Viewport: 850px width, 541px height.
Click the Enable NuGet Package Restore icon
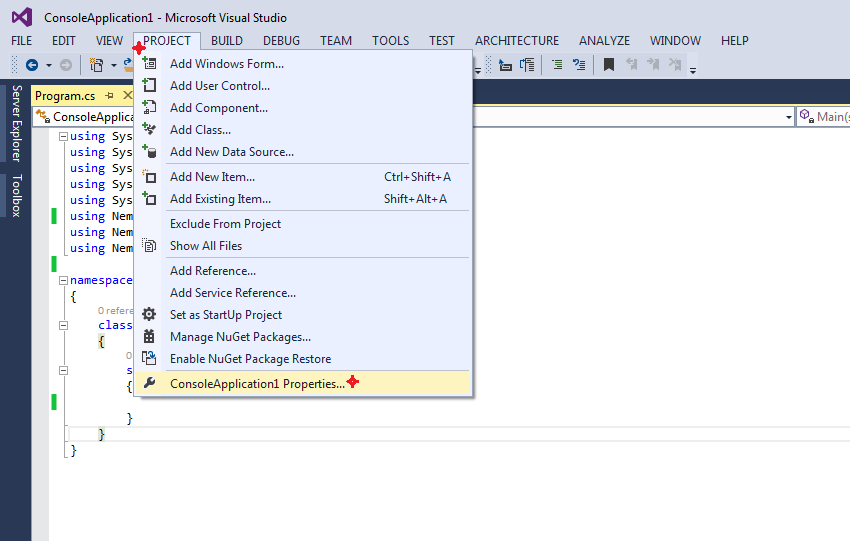(149, 358)
